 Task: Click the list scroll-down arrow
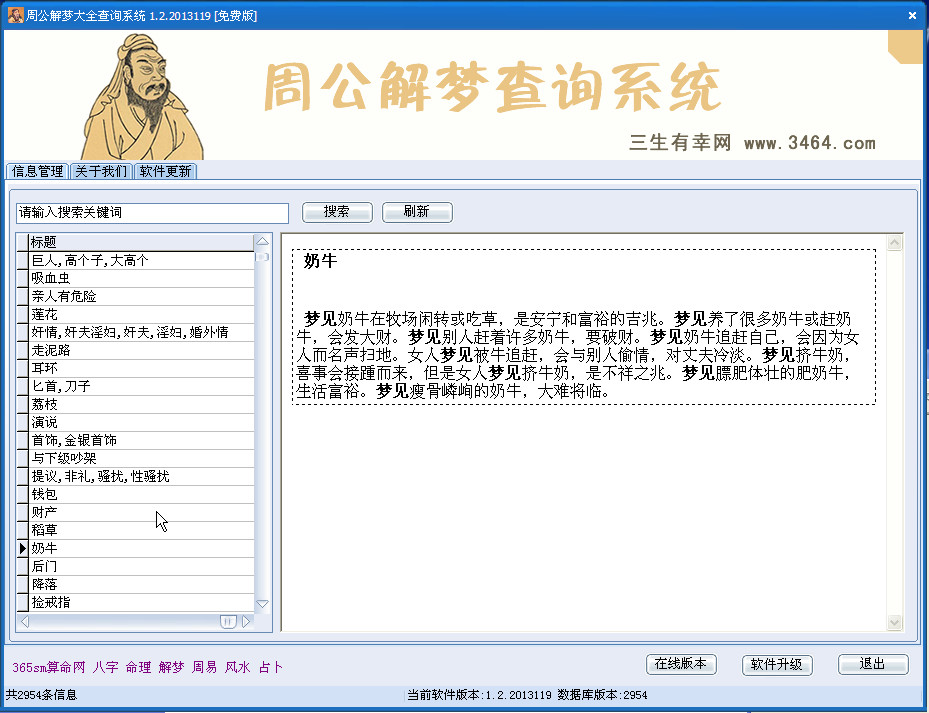coord(262,603)
